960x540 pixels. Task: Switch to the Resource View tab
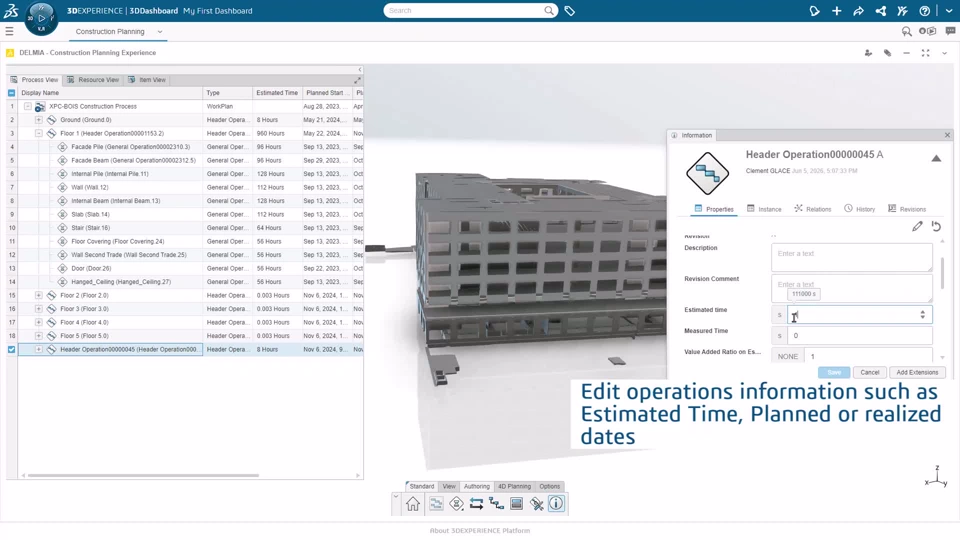(93, 80)
